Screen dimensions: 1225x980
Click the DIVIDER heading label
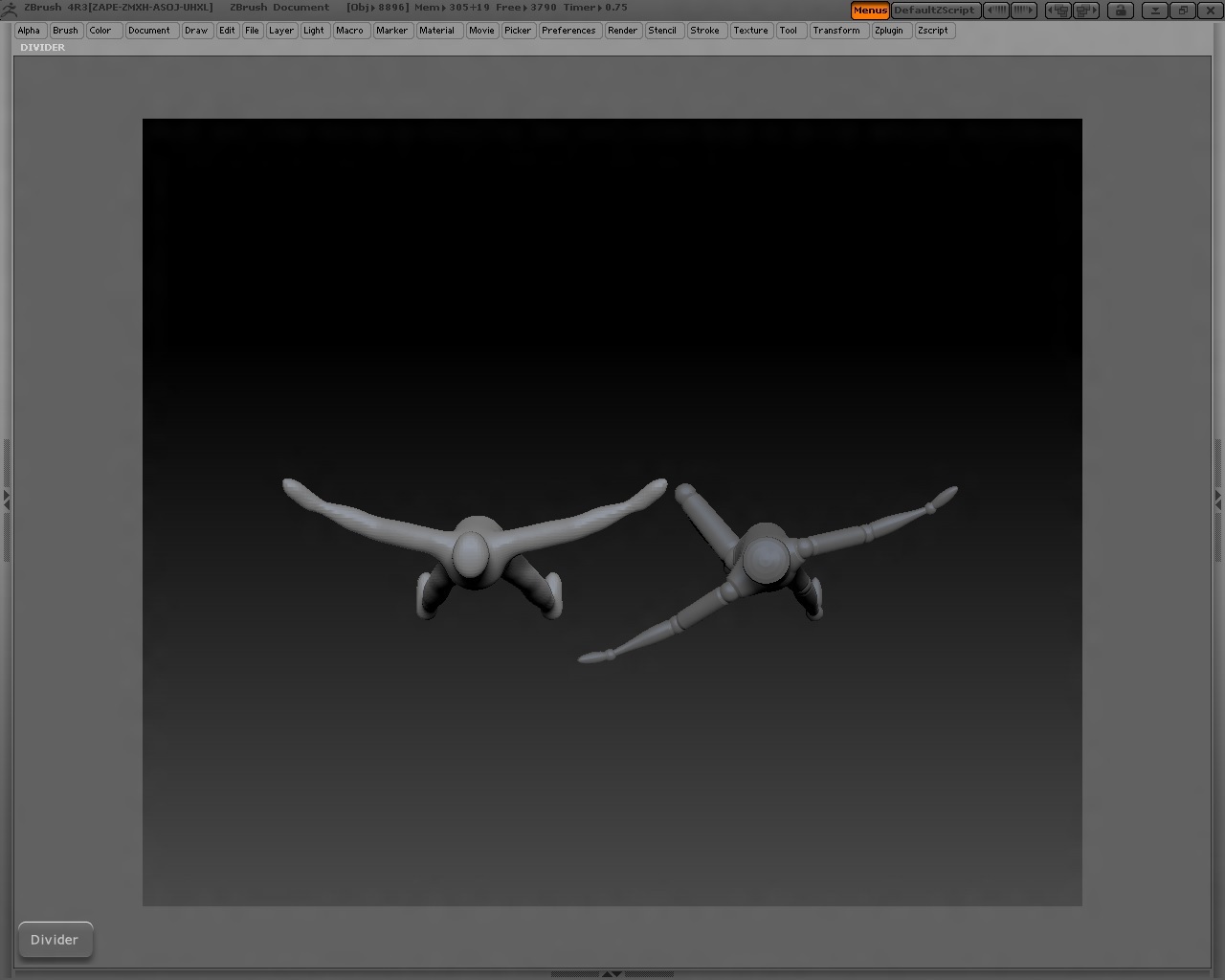(43, 47)
